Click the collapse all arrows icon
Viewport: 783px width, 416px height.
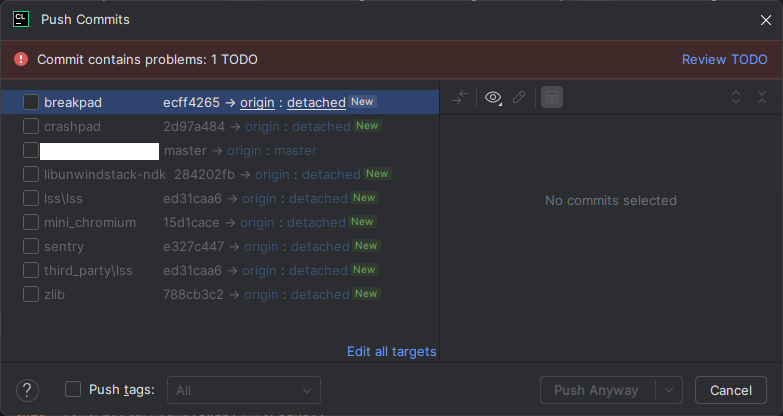[x=762, y=97]
